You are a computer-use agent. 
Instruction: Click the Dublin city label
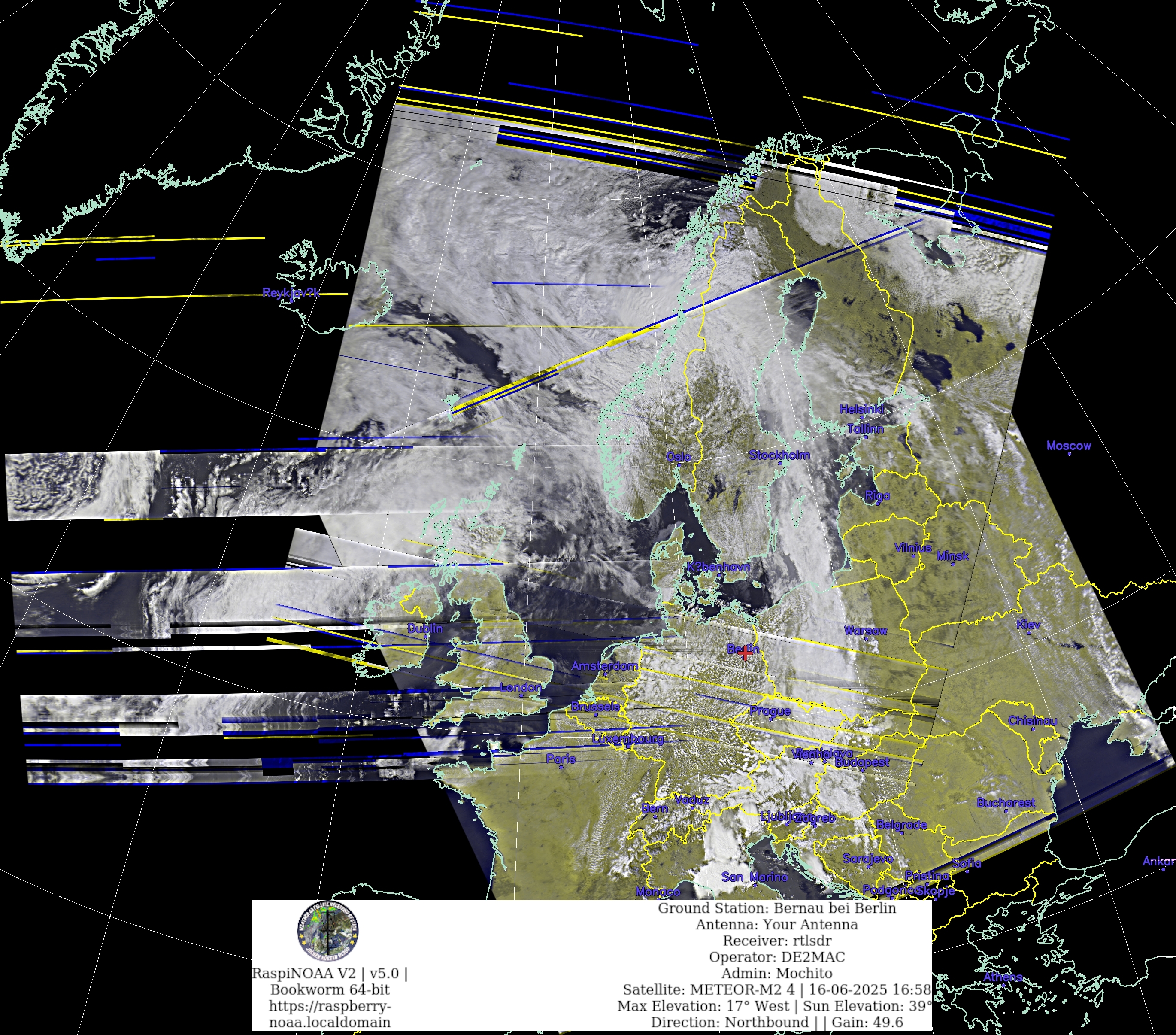[425, 628]
